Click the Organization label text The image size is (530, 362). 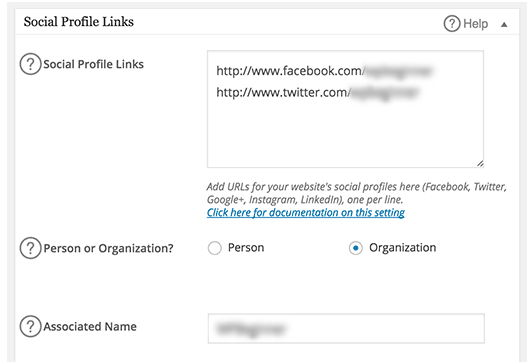[x=403, y=248]
